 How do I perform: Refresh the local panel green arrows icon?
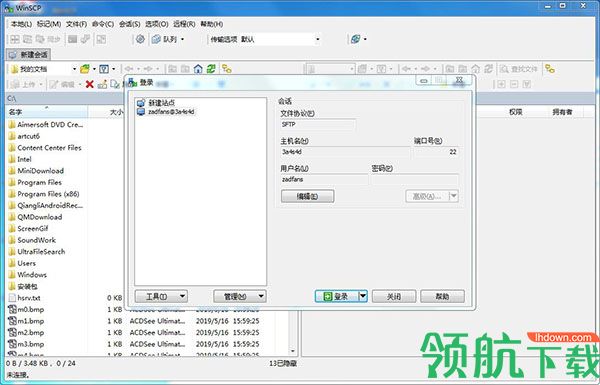211,69
